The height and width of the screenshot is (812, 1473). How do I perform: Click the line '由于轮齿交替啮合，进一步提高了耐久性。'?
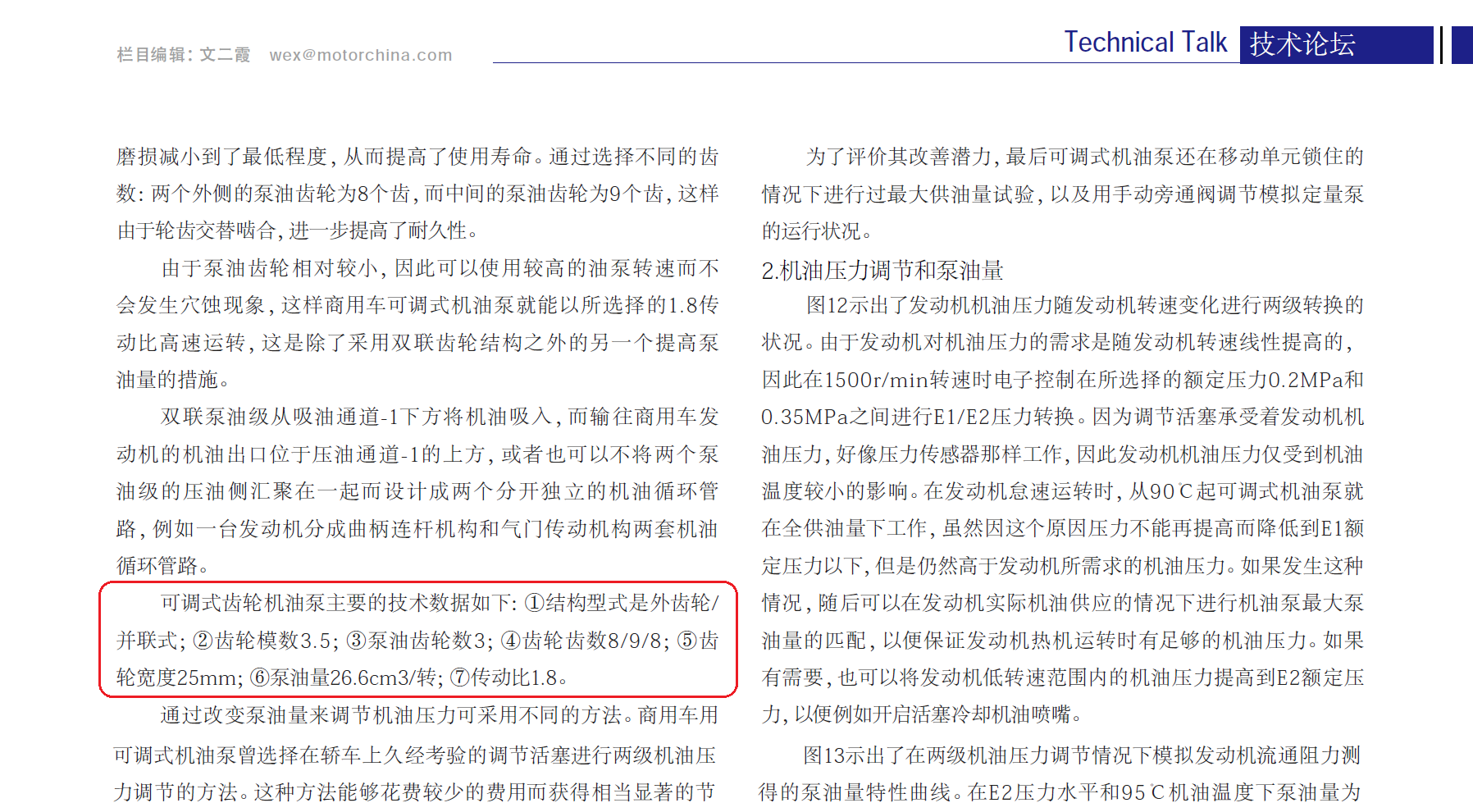[x=298, y=230]
